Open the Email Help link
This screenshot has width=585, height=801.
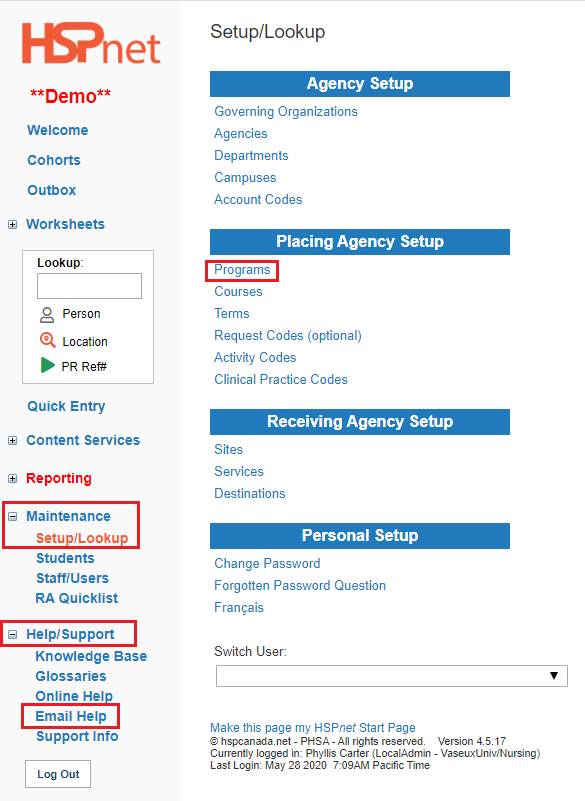click(71, 716)
